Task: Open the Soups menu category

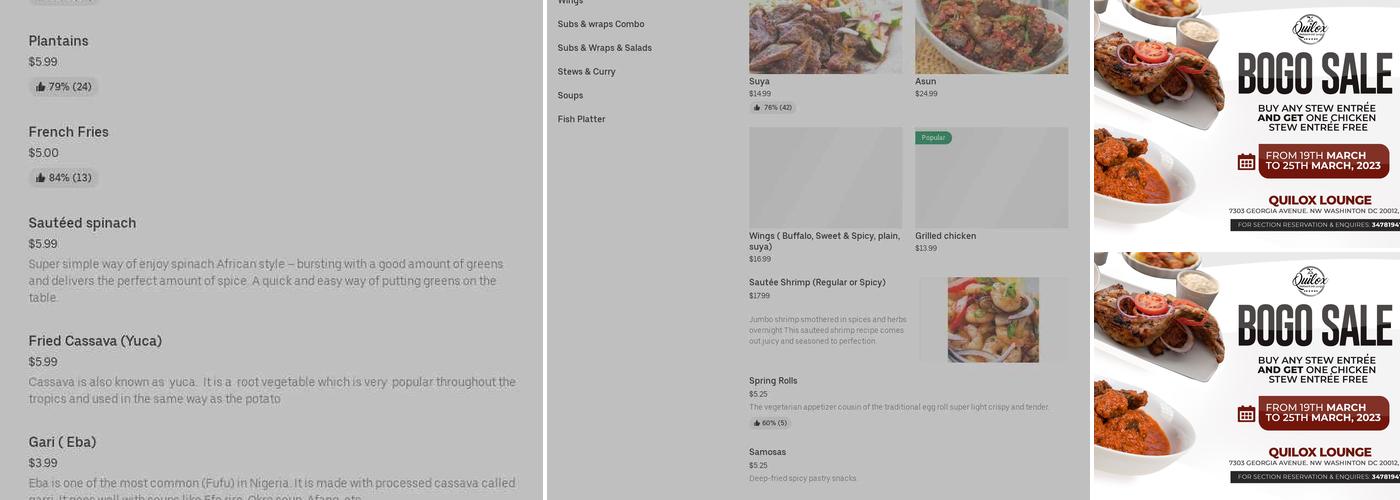Action: [x=570, y=96]
